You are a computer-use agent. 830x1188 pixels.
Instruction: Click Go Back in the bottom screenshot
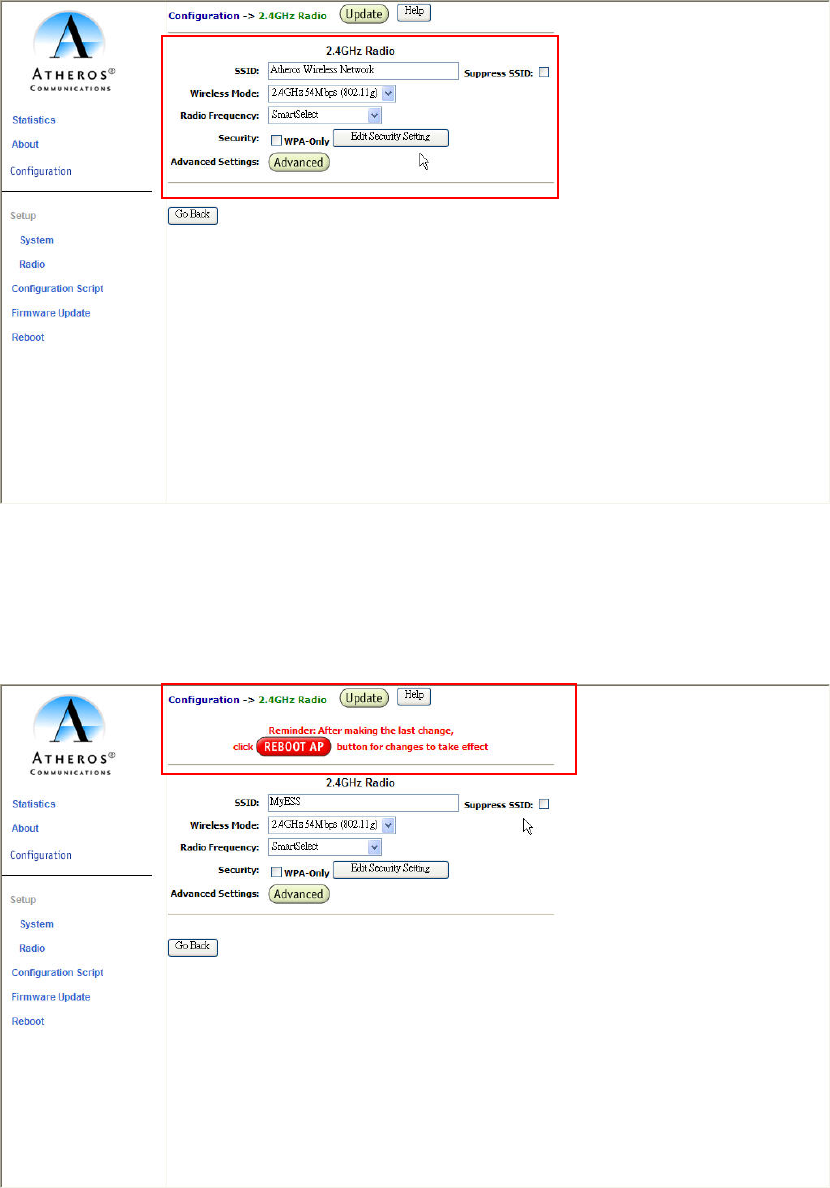pyautogui.click(x=193, y=948)
